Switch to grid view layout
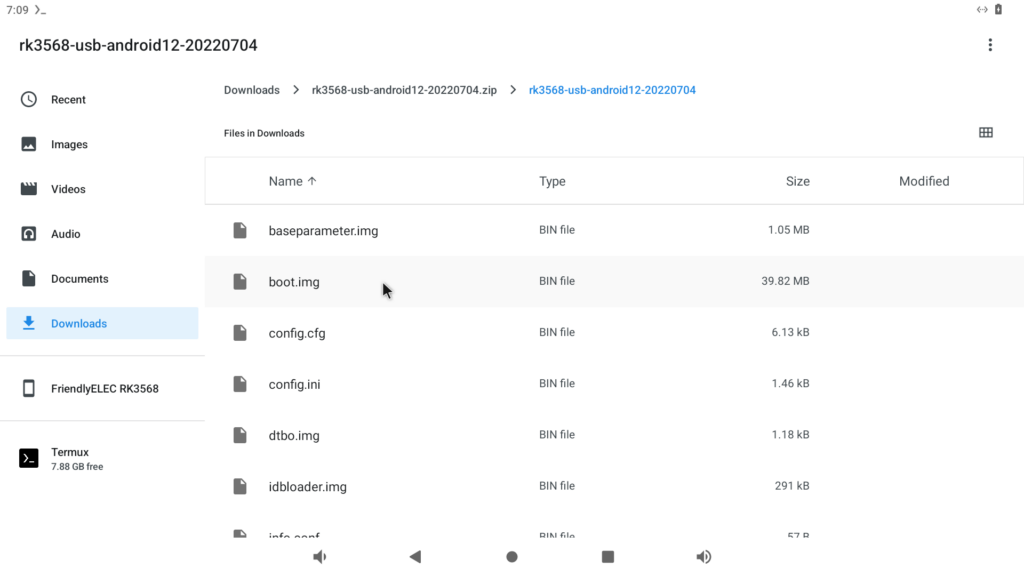Screen dimensions: 1024x576 [985, 133]
